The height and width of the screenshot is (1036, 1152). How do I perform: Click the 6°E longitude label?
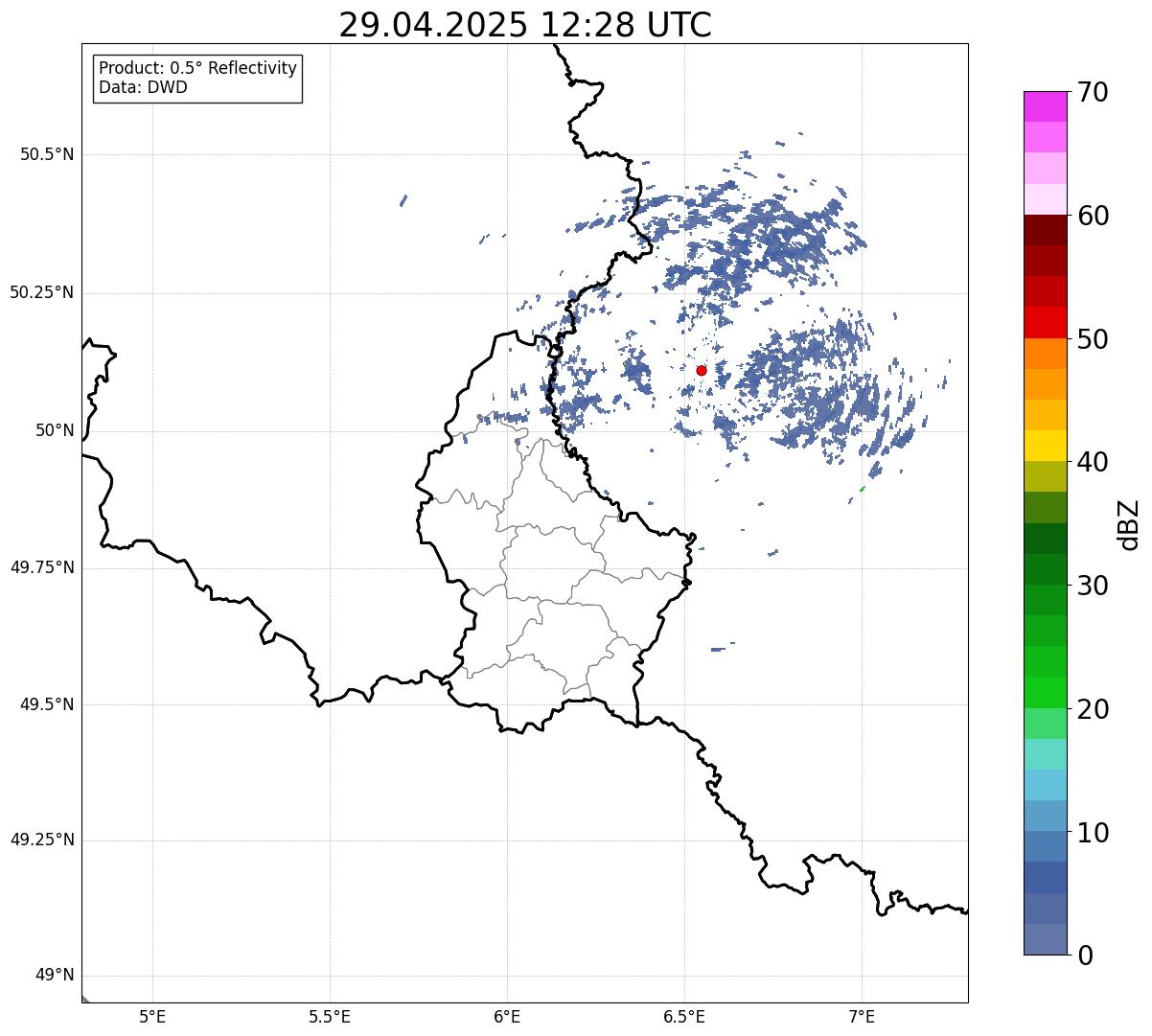click(x=507, y=1017)
